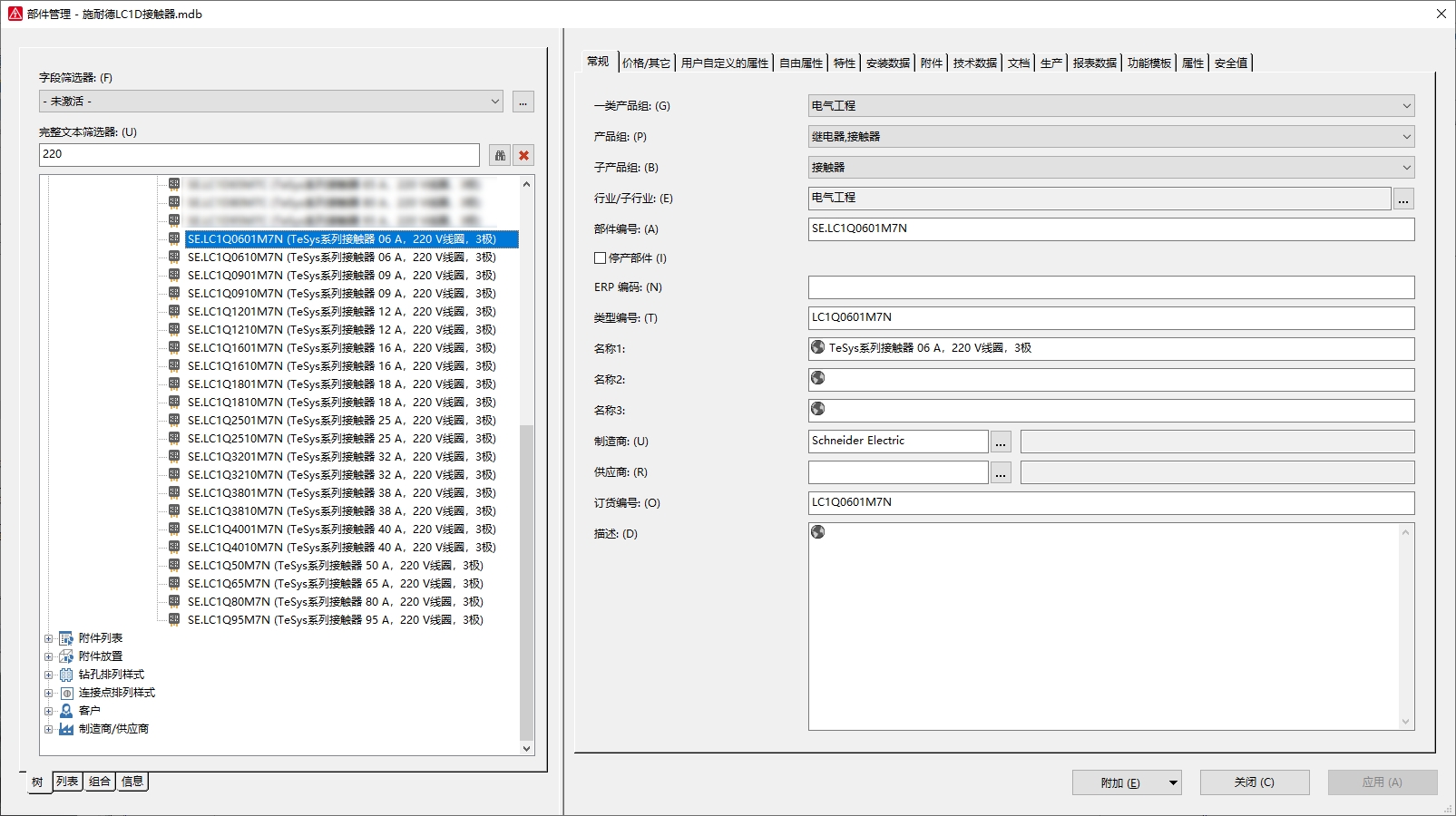Expand the 钻孔排列样式 tree node

tap(49, 675)
